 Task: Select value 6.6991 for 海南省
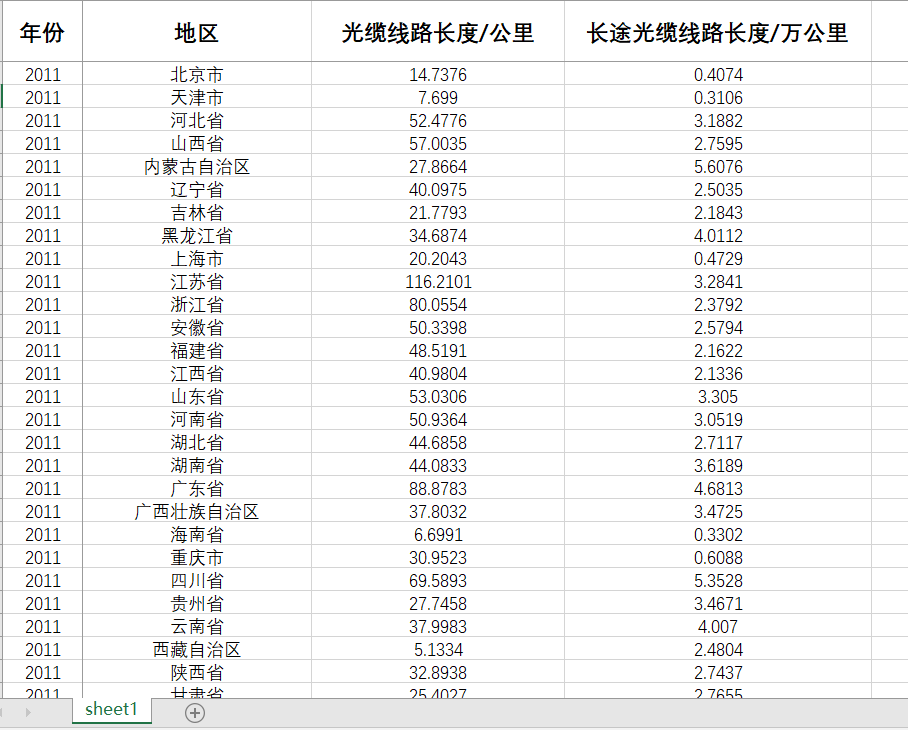tap(438, 534)
